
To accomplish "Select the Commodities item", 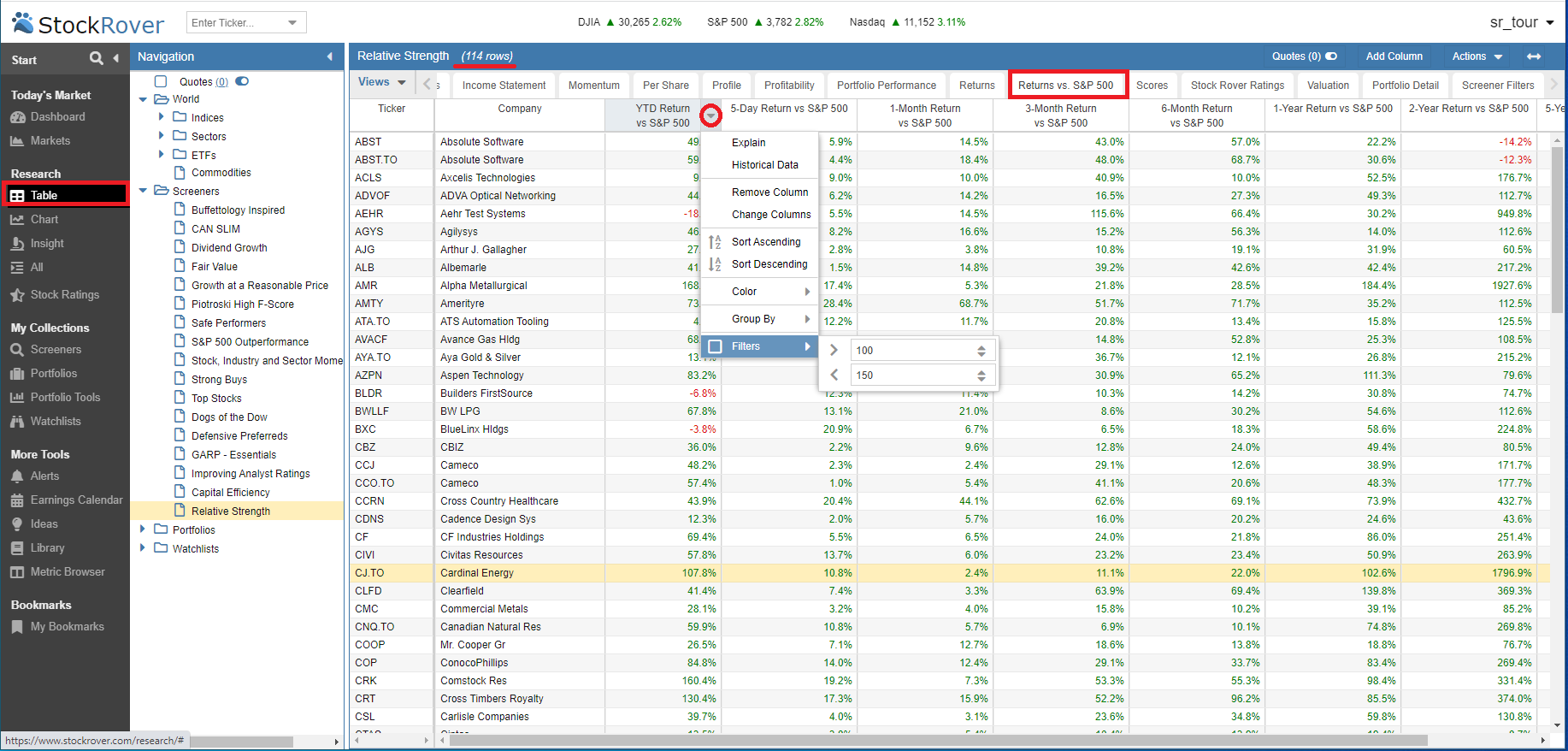I will click(221, 172).
